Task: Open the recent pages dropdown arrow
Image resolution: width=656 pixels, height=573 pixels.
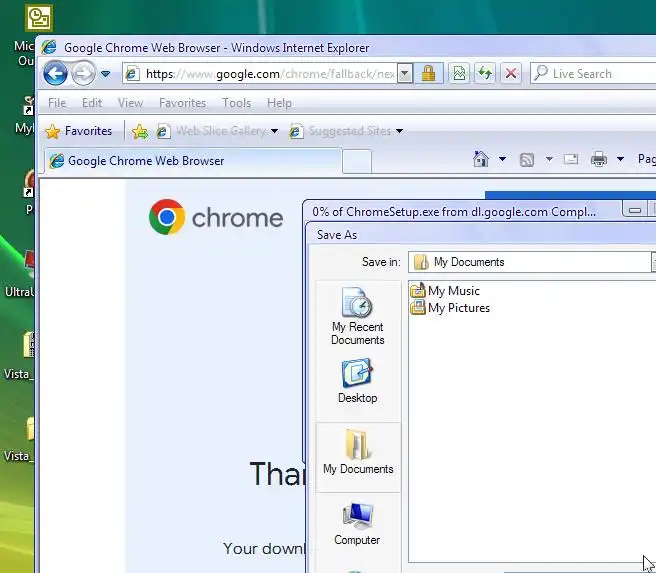Action: (x=105, y=74)
